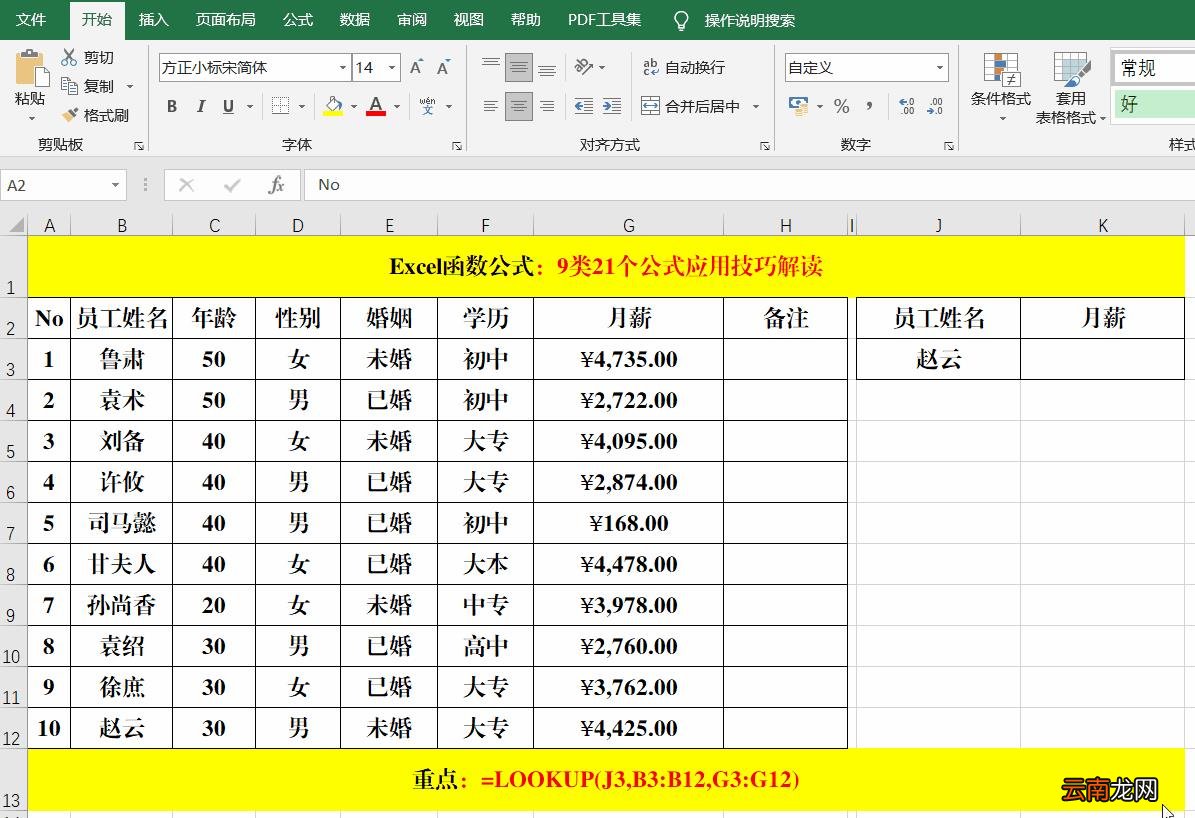The image size is (1195, 818).
Task: Open font settings dialog launcher
Action: point(457,146)
